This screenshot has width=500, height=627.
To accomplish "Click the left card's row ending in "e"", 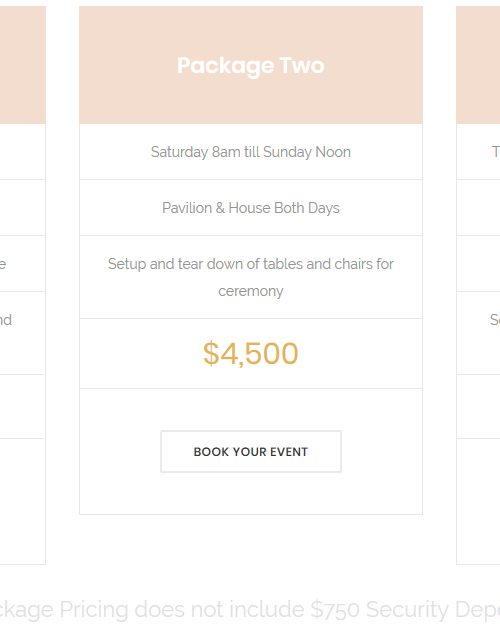I will pyautogui.click(x=23, y=264).
